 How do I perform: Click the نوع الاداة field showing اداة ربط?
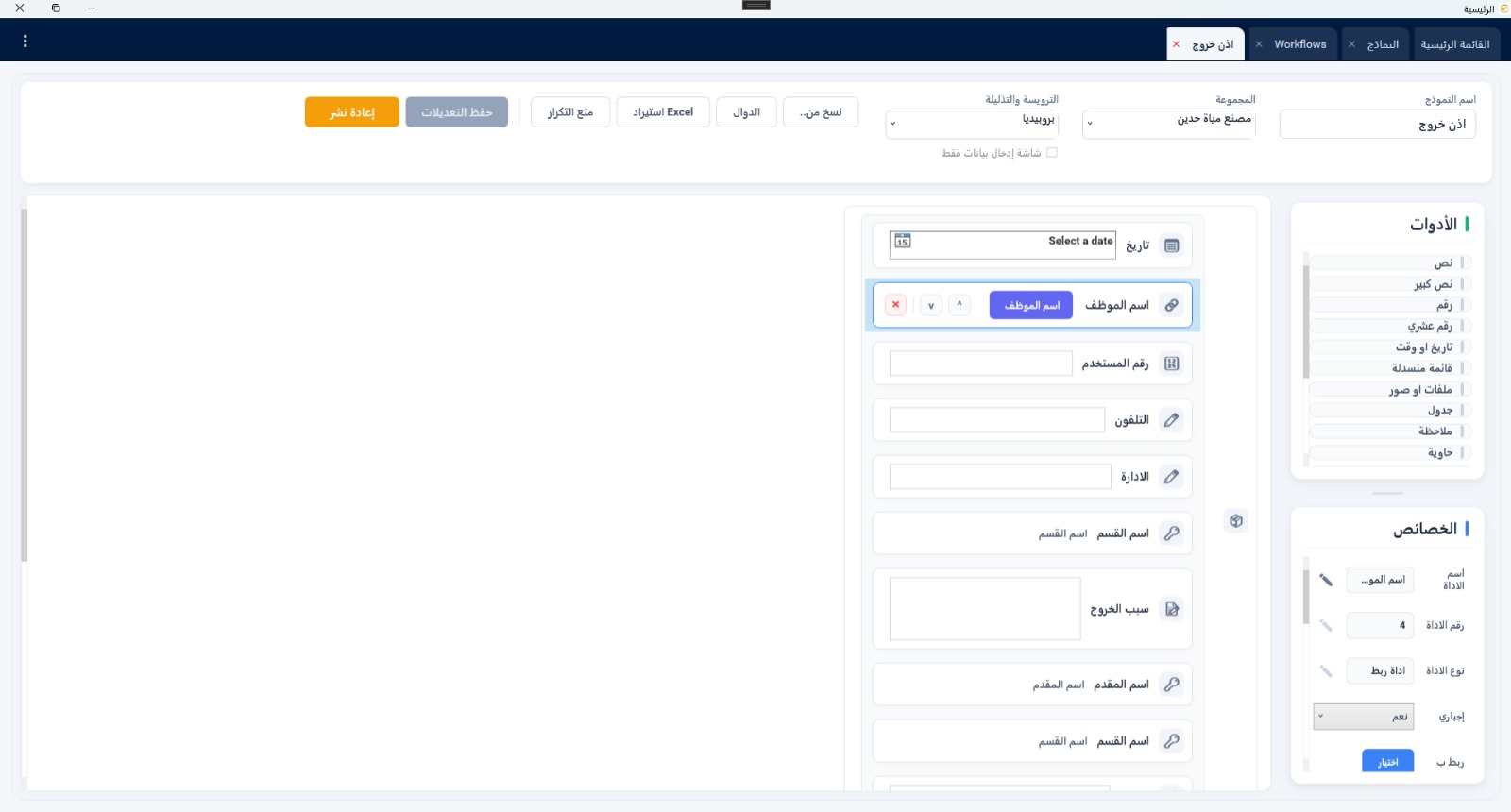(x=1381, y=670)
